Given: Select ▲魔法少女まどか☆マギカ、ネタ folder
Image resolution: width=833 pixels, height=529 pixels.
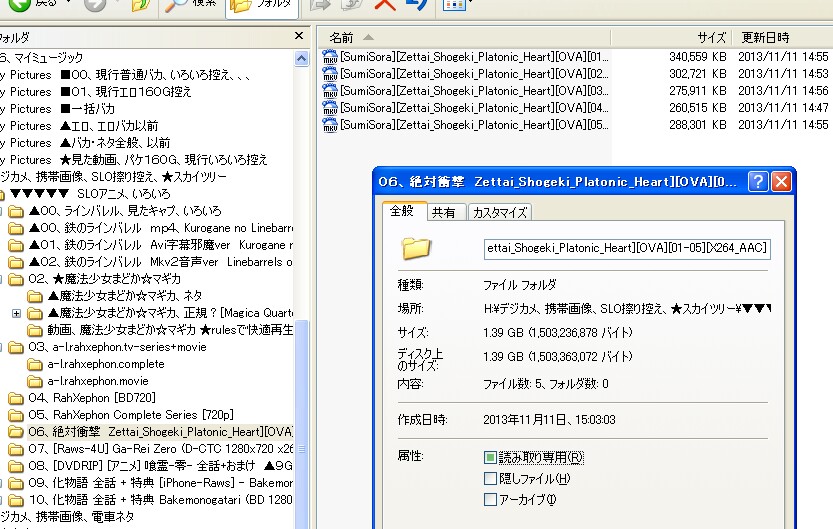Looking at the screenshot, I should click(125, 296).
